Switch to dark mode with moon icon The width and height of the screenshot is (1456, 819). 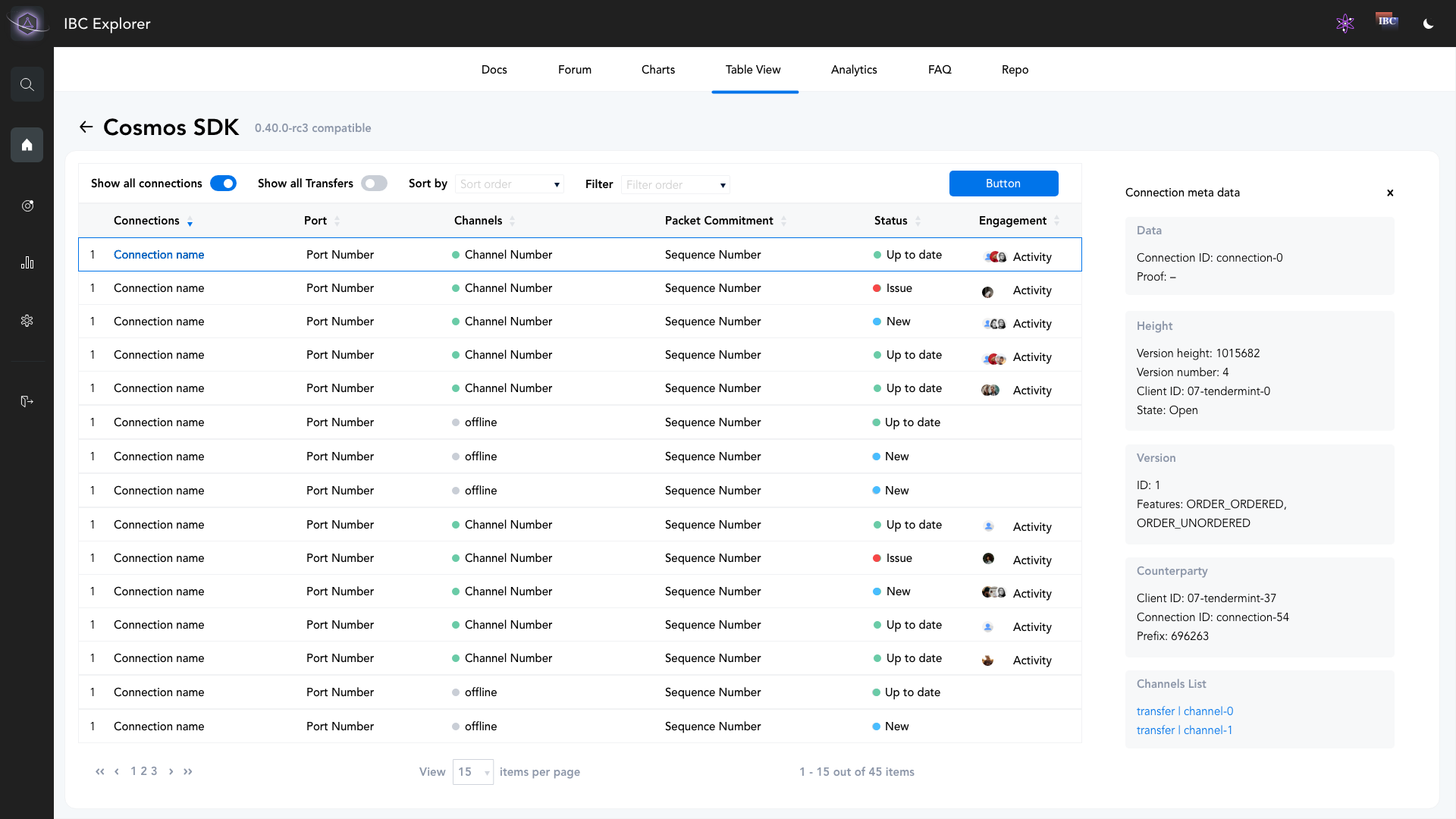pyautogui.click(x=1428, y=24)
